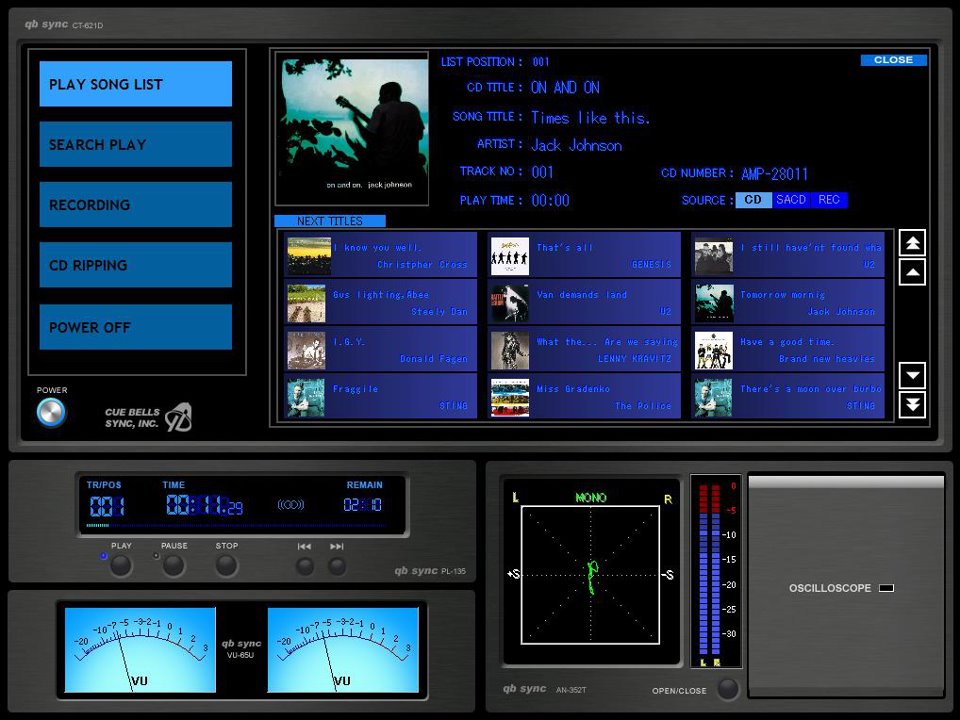Stop playback with the Stop knob

(x=227, y=566)
